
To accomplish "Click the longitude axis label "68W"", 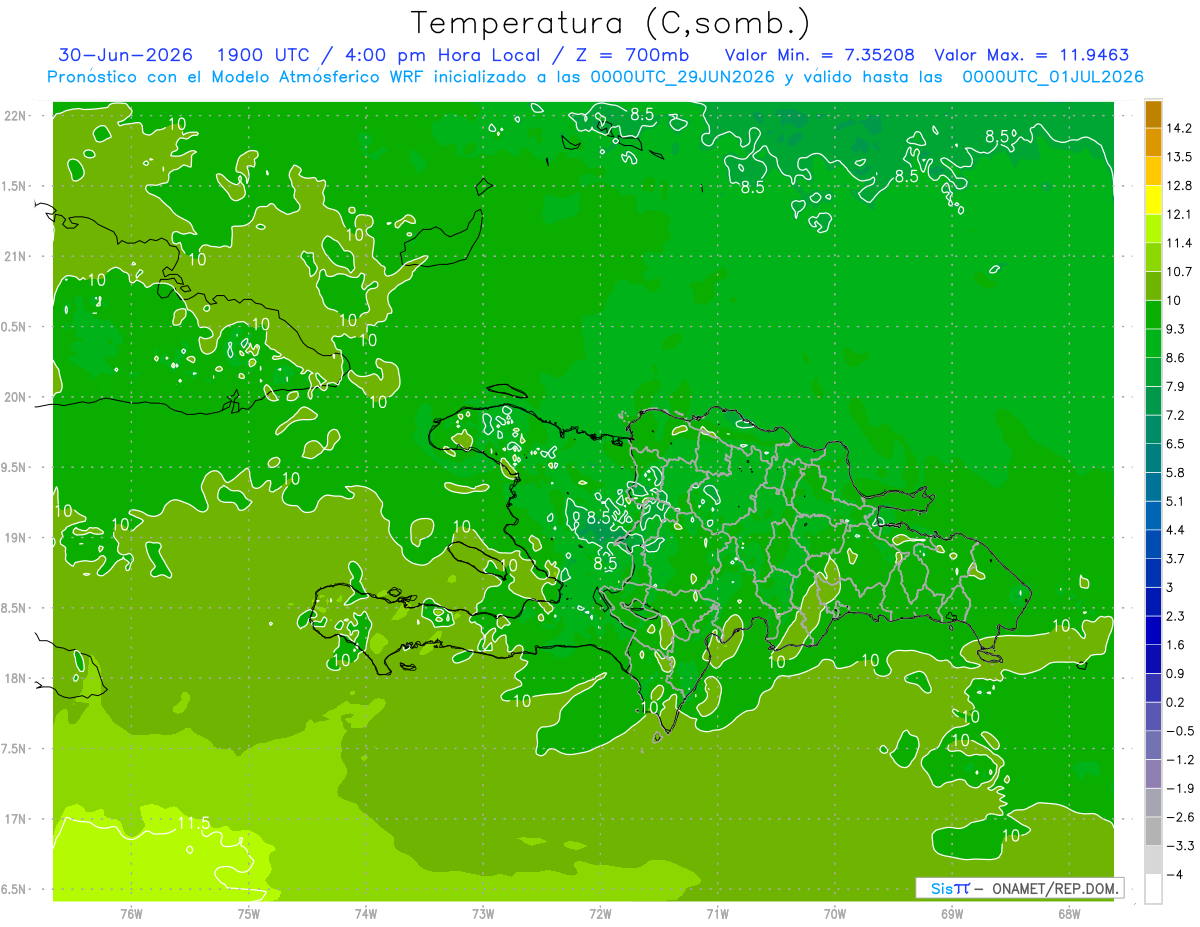I will (1069, 915).
